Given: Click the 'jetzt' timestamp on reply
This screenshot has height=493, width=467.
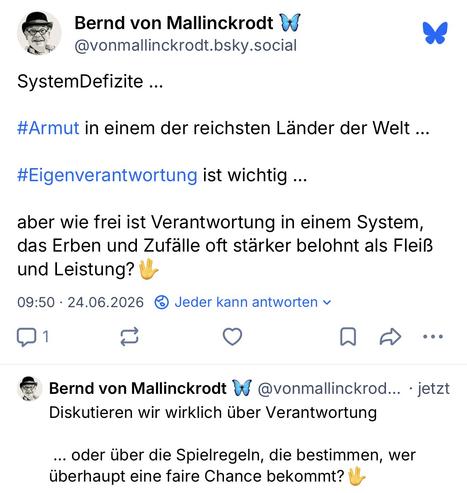Looking at the screenshot, I should tap(433, 389).
